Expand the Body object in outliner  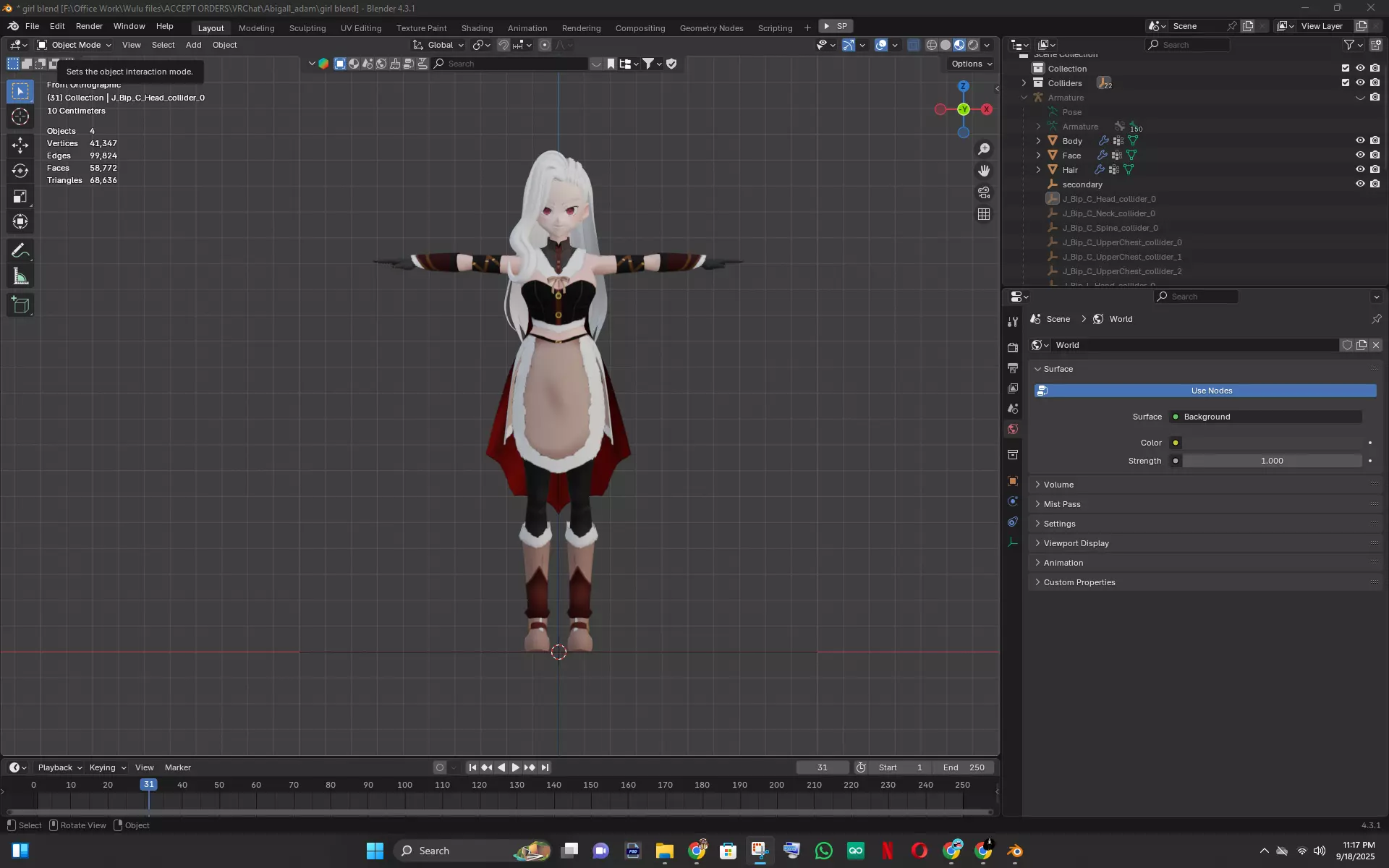tap(1039, 141)
